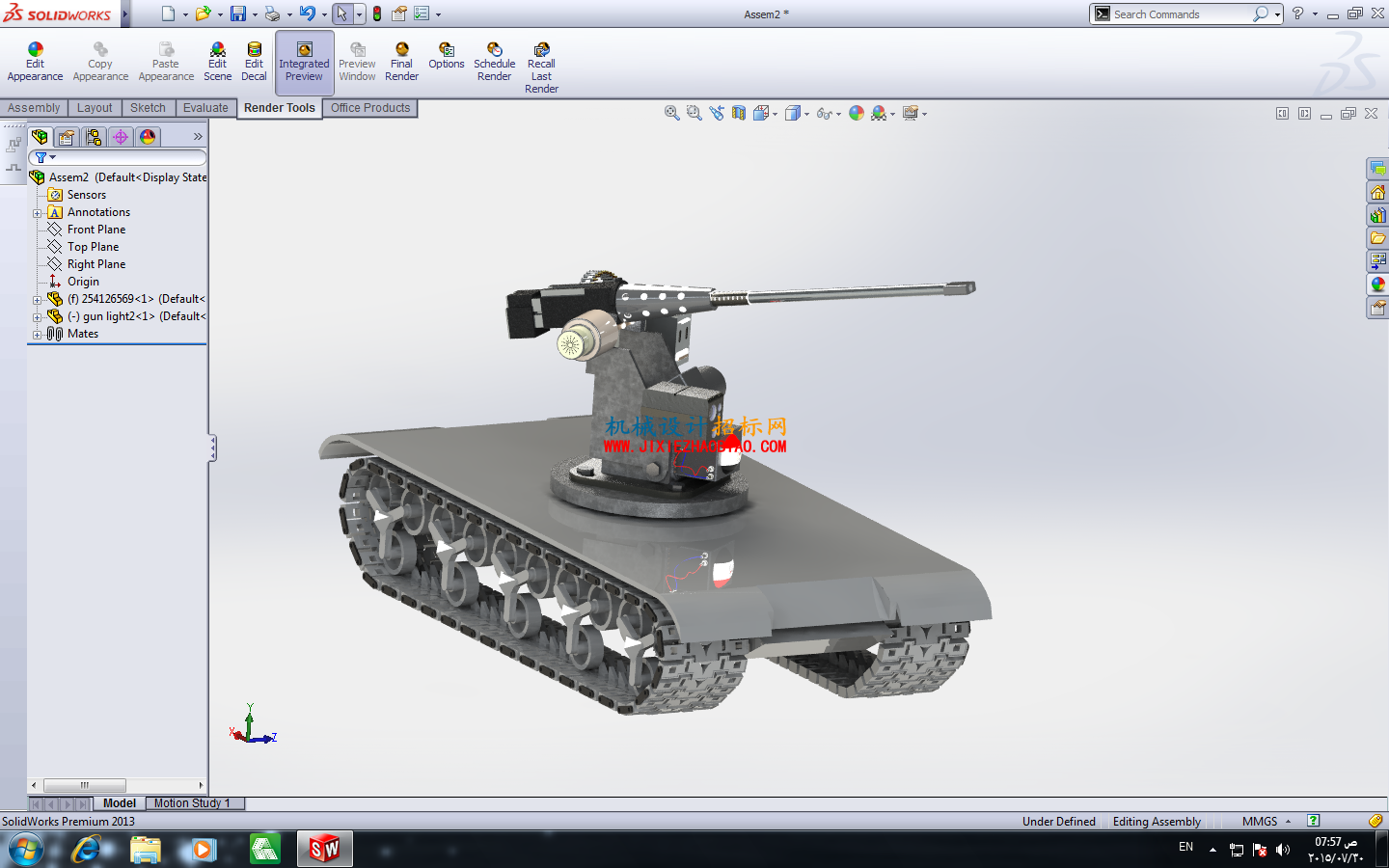Recall the Last Render
Image resolution: width=1389 pixels, height=868 pixels.
pyautogui.click(x=541, y=68)
